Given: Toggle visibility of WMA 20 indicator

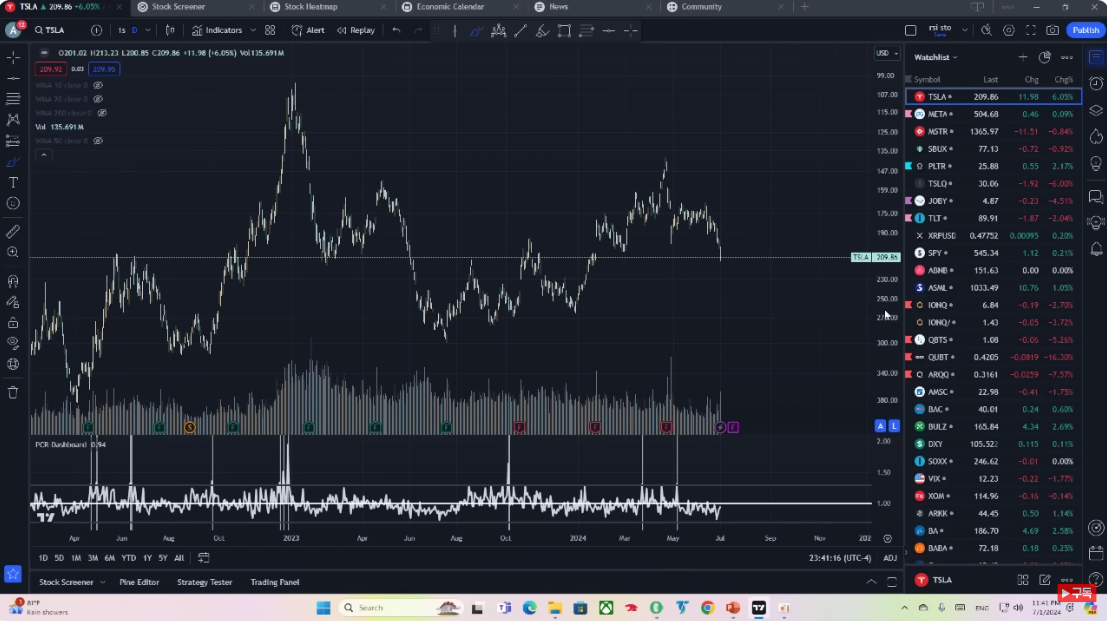Looking at the screenshot, I should tap(98, 100).
